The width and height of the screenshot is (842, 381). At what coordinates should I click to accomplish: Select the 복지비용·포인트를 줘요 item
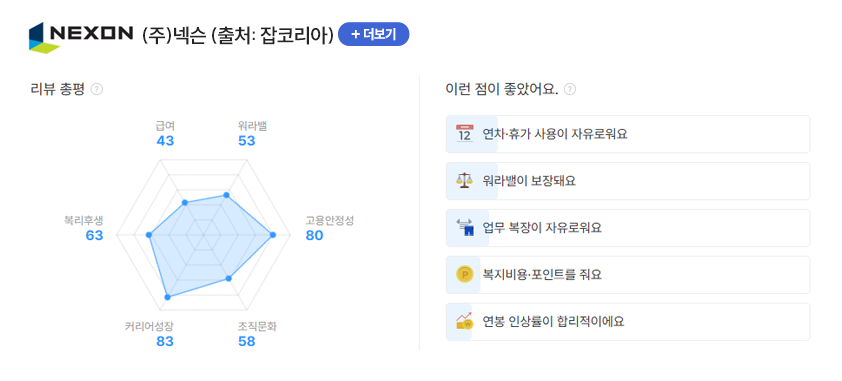click(x=628, y=275)
